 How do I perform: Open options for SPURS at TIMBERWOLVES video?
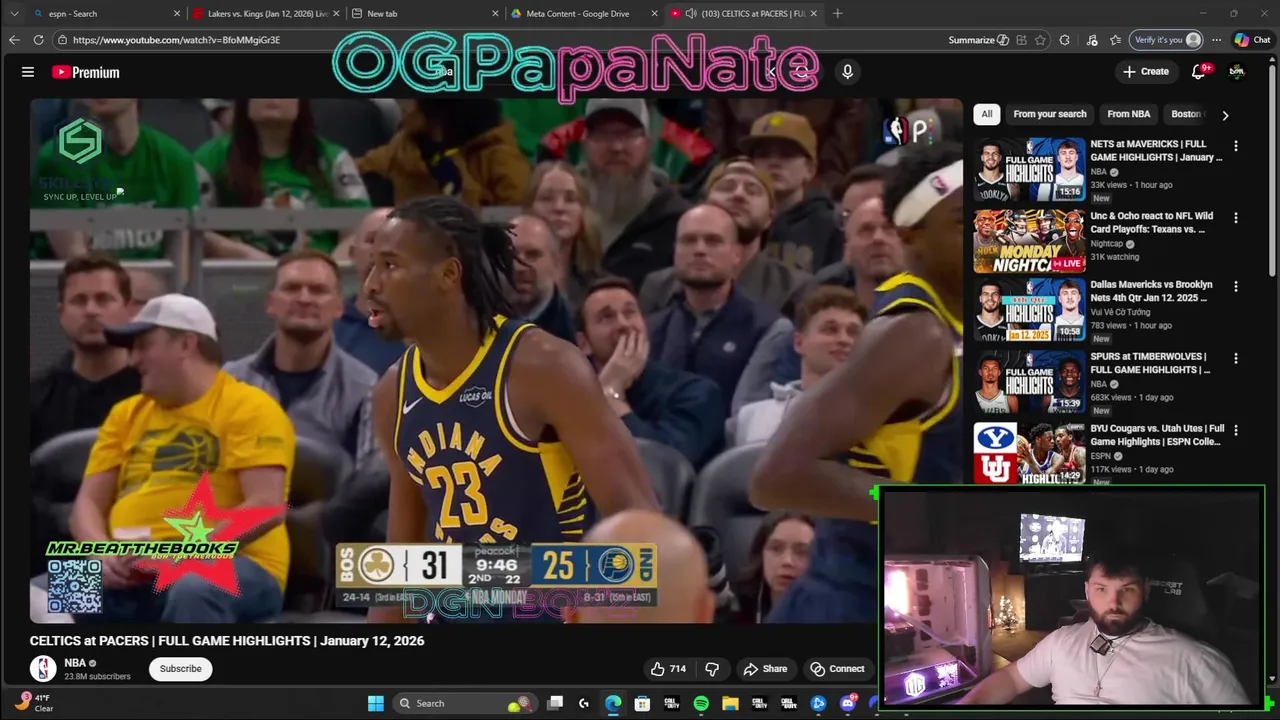click(x=1236, y=359)
